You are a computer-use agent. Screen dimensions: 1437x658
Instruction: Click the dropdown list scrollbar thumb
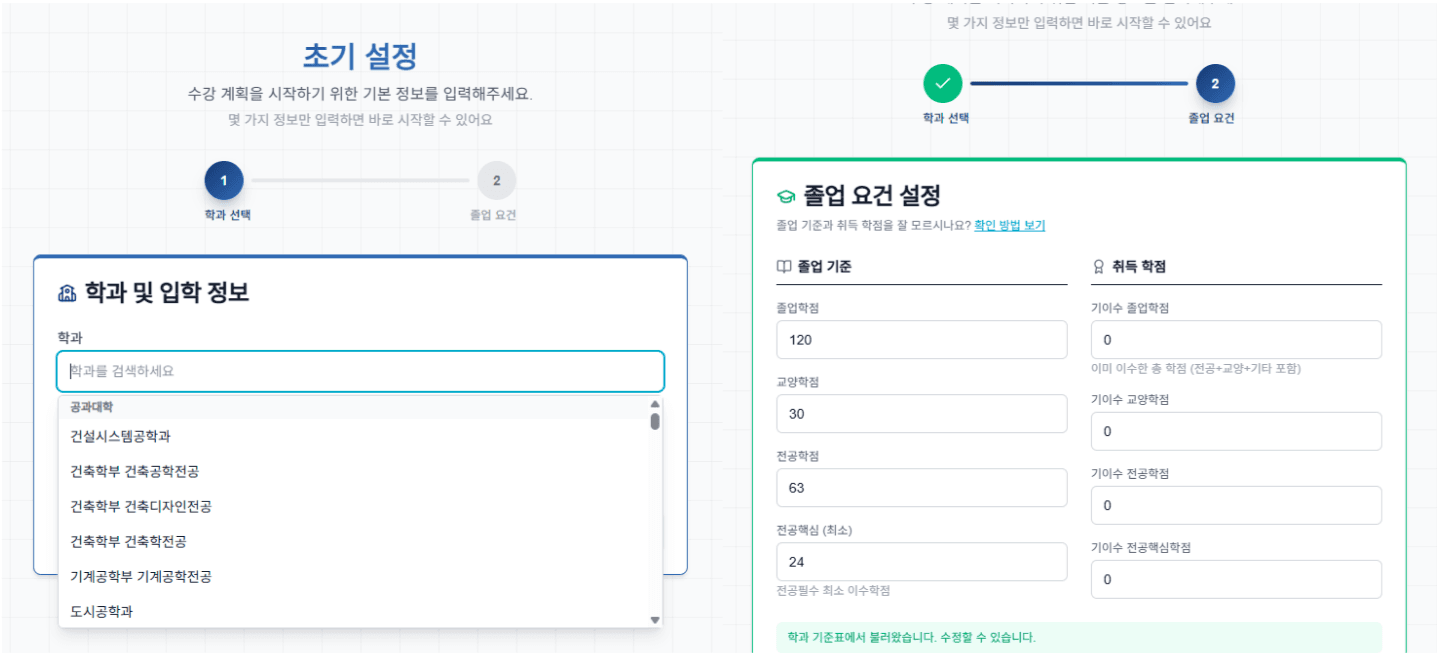[655, 421]
